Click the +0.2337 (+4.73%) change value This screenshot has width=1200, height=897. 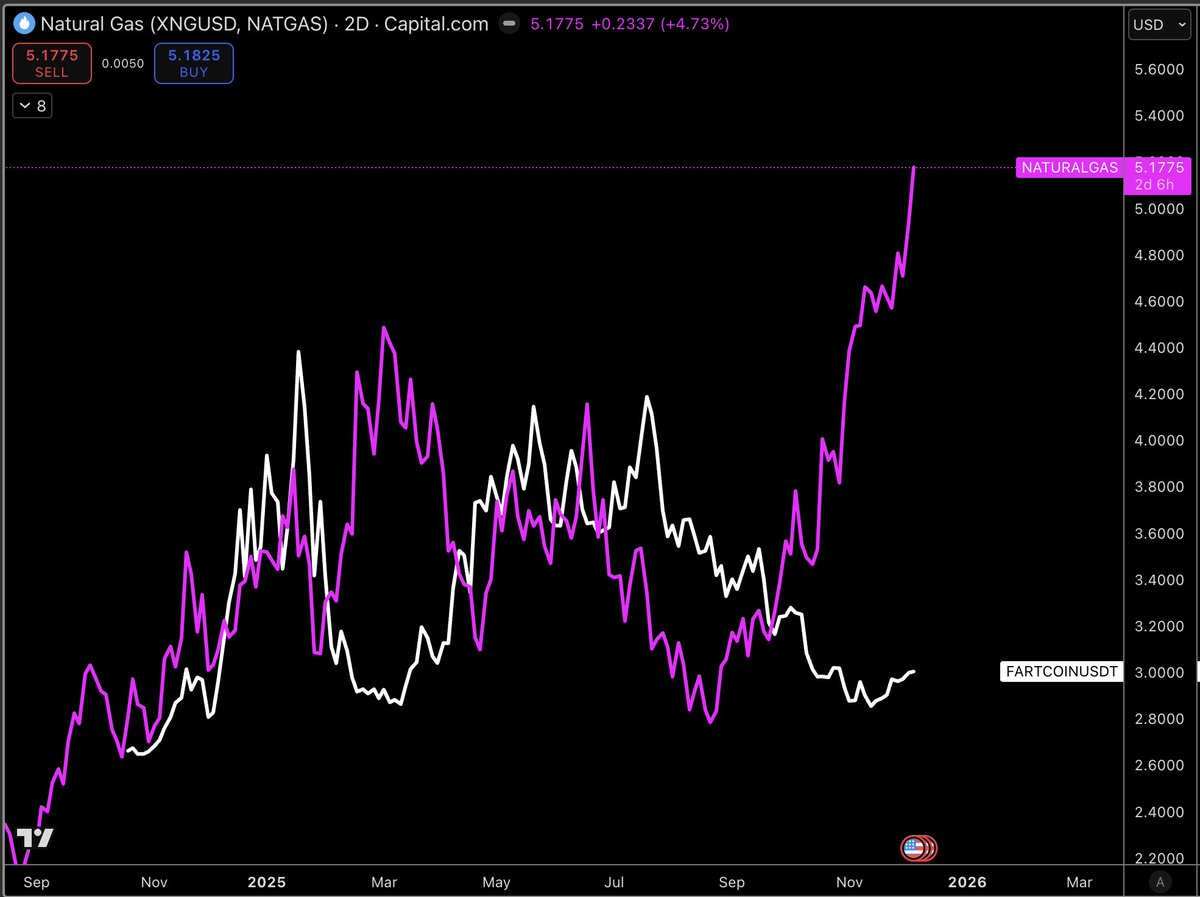pos(659,23)
